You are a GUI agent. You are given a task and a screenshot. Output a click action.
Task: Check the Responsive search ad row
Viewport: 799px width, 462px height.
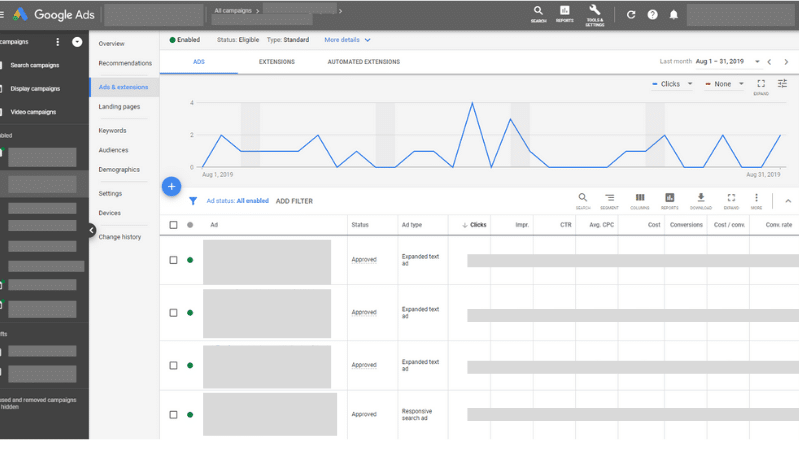pyautogui.click(x=173, y=415)
